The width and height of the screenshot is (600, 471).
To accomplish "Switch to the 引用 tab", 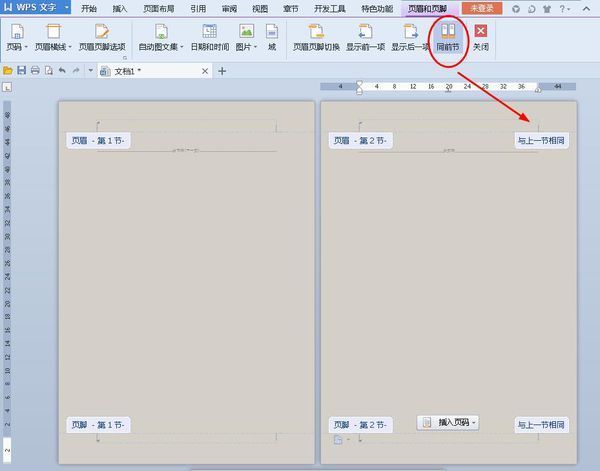I will (x=198, y=8).
